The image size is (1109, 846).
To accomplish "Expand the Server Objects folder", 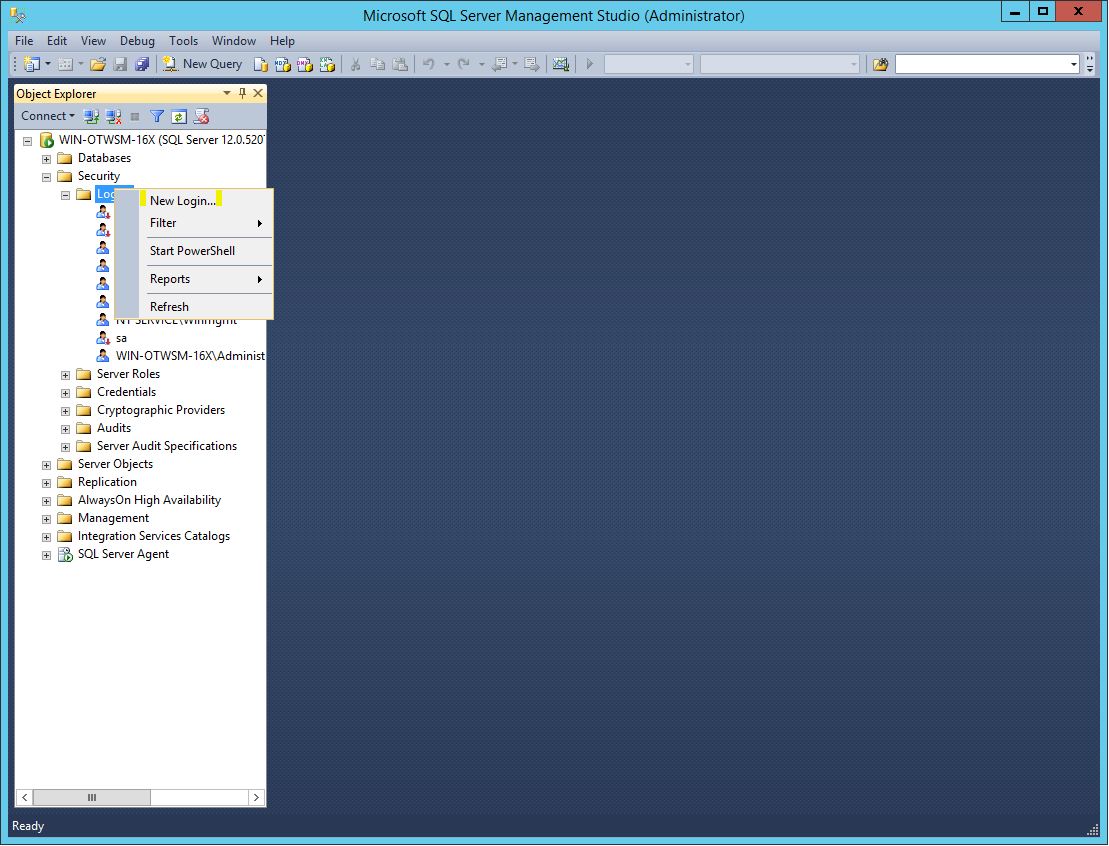I will 47,465.
